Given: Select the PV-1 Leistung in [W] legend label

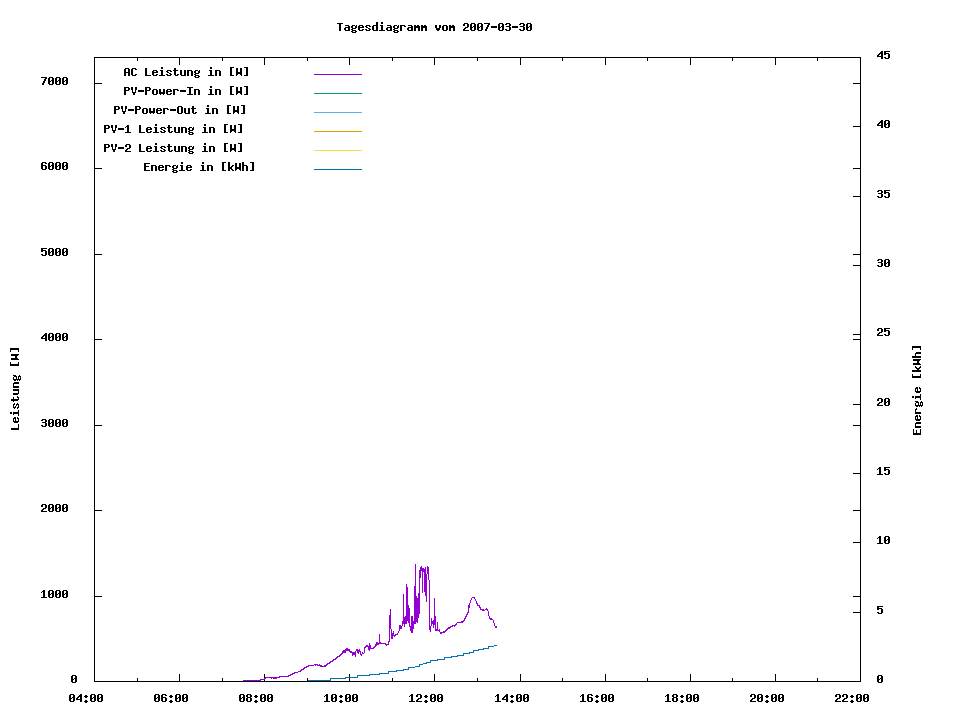Looking at the screenshot, I should (173, 129).
